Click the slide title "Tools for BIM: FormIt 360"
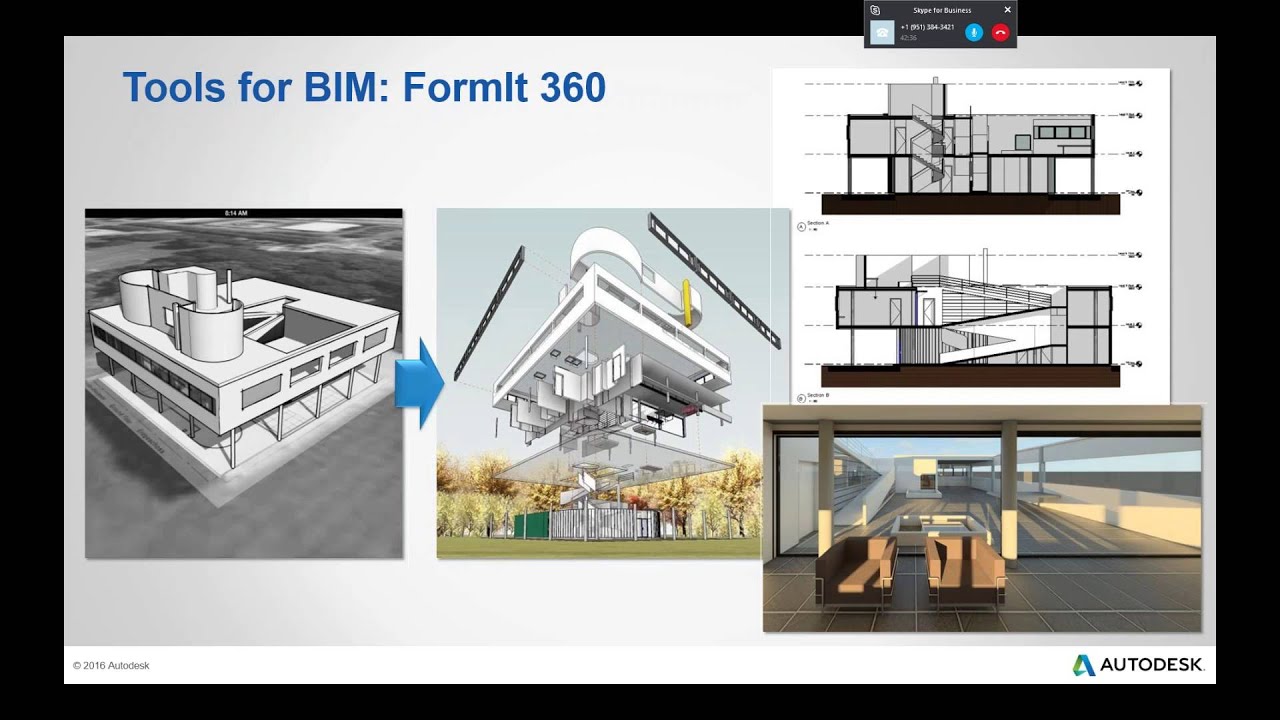 (x=364, y=88)
